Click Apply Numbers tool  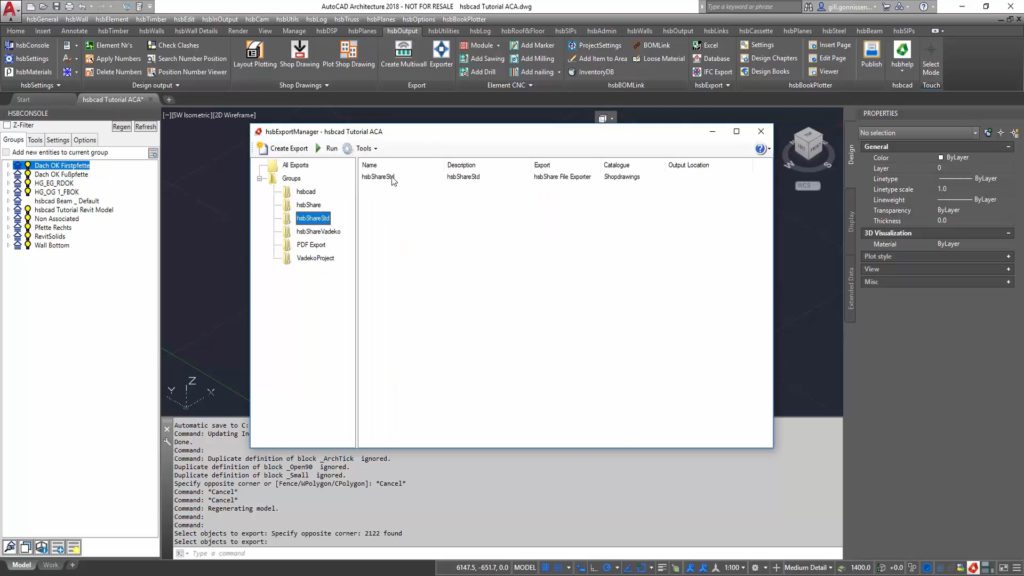click(113, 59)
